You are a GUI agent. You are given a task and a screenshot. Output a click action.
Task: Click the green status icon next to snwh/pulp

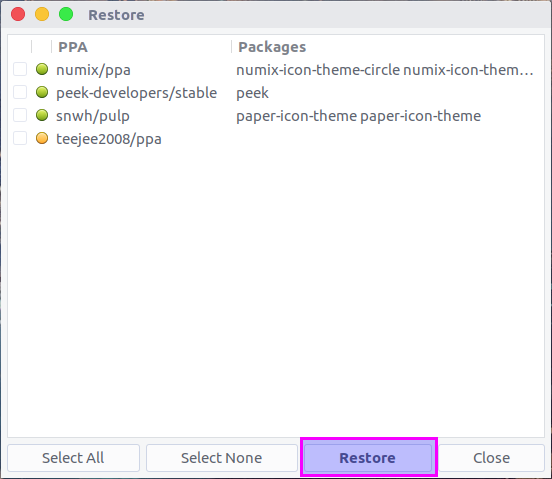point(42,115)
